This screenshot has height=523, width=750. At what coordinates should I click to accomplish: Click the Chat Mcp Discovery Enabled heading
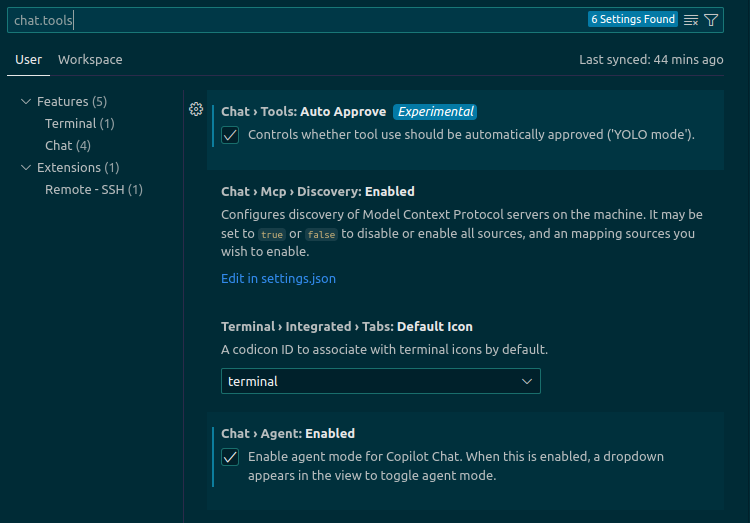(x=317, y=191)
